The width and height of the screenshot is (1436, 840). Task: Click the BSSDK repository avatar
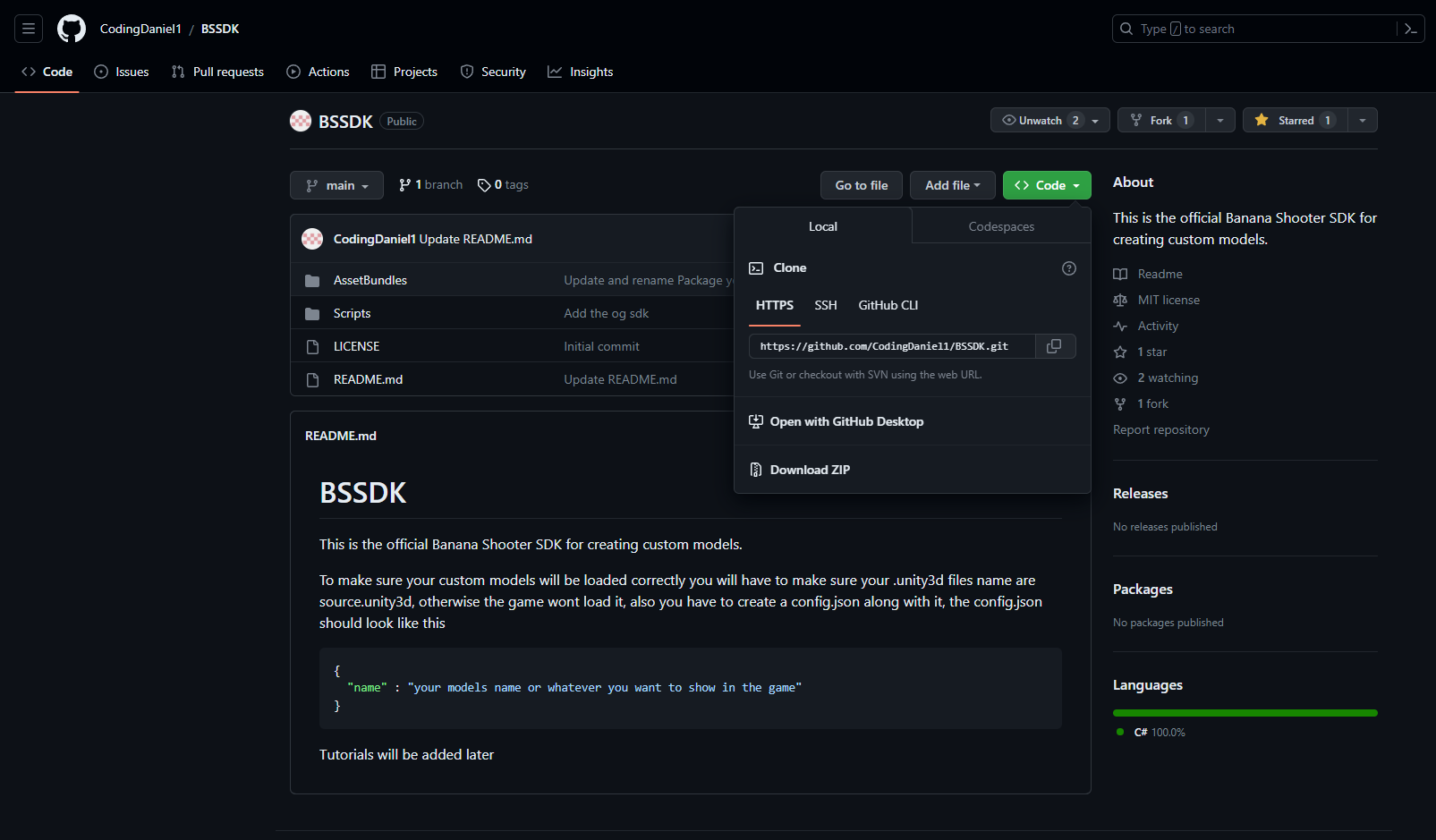[301, 121]
